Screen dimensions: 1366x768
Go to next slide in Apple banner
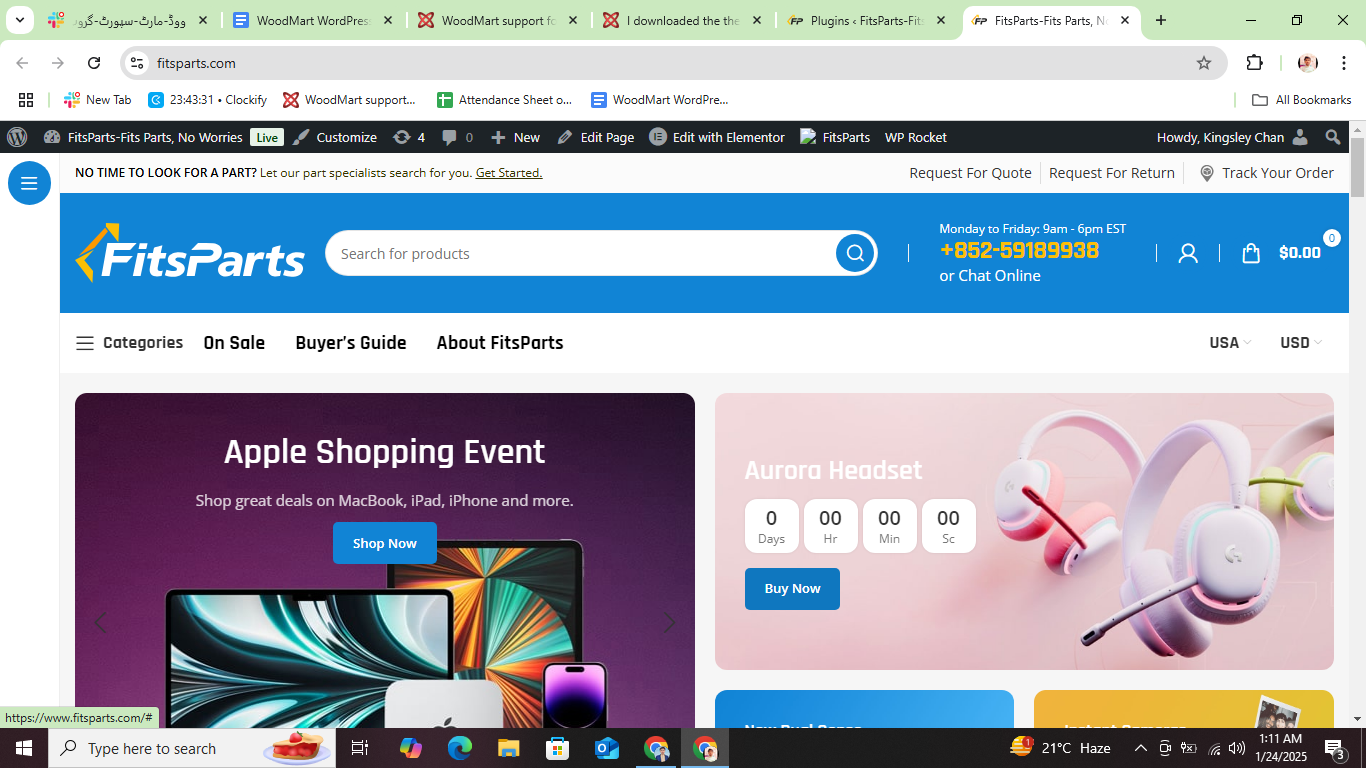point(670,623)
